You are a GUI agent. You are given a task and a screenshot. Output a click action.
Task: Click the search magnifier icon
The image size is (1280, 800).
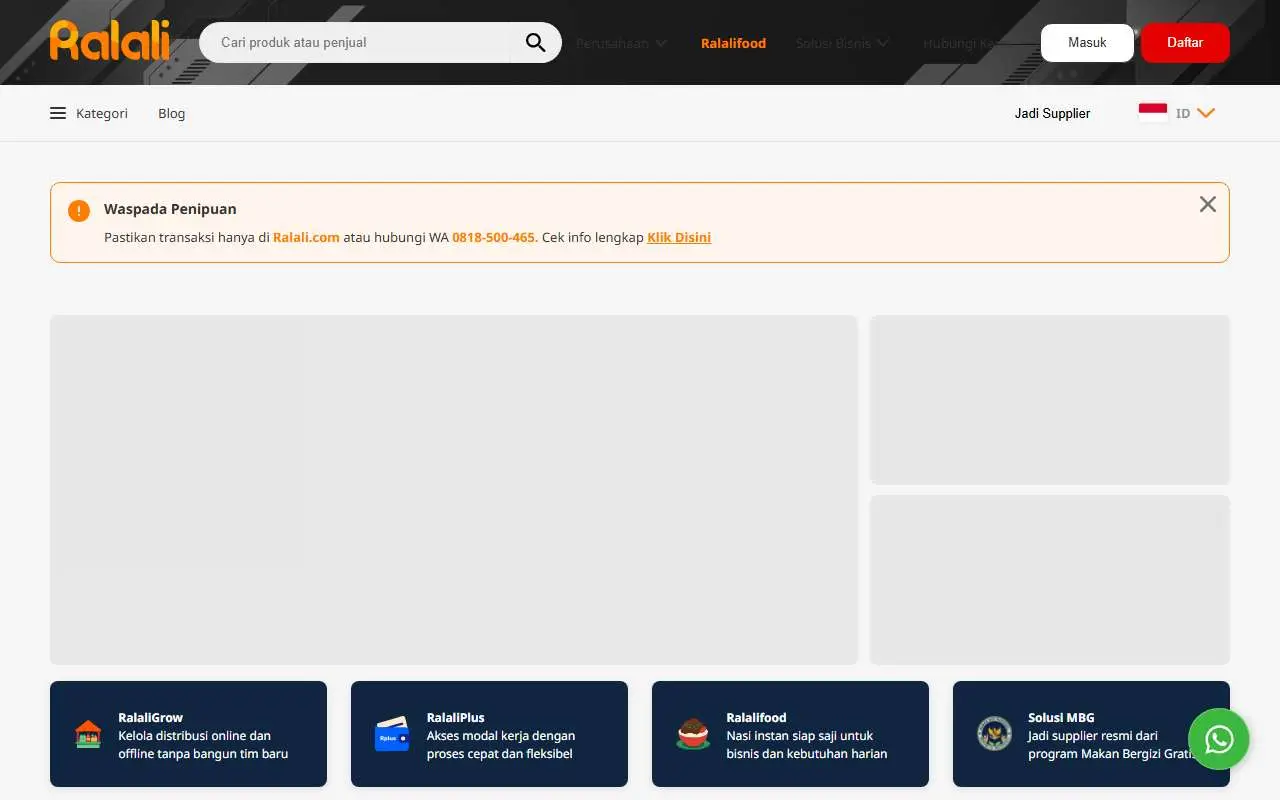(535, 42)
